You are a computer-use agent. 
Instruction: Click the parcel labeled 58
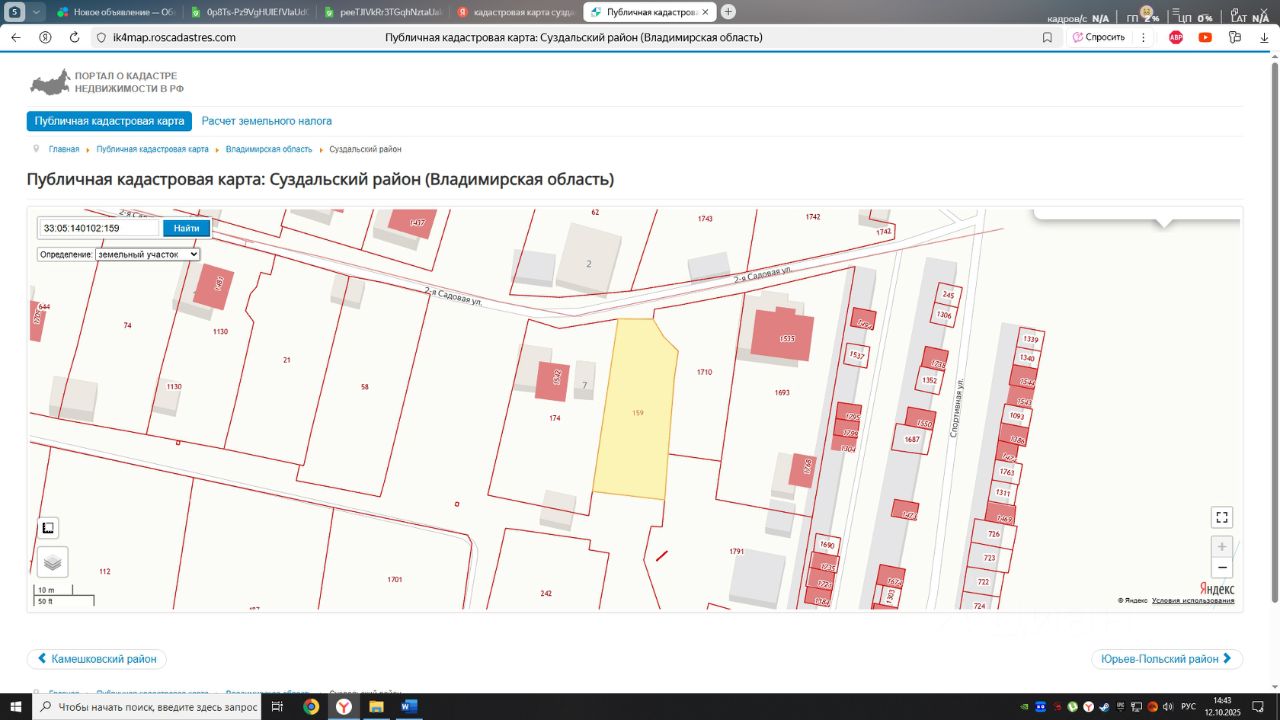coord(364,387)
